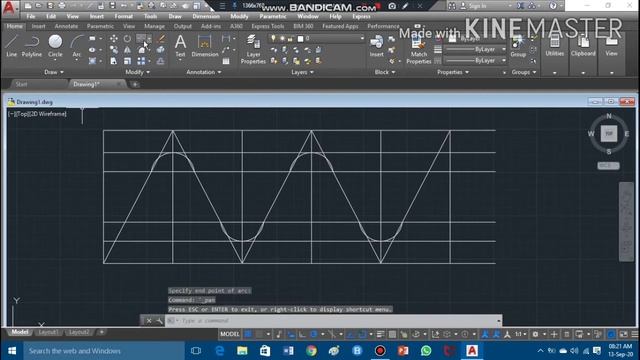
Task: Select the Stretch tool
Action: (113, 61)
